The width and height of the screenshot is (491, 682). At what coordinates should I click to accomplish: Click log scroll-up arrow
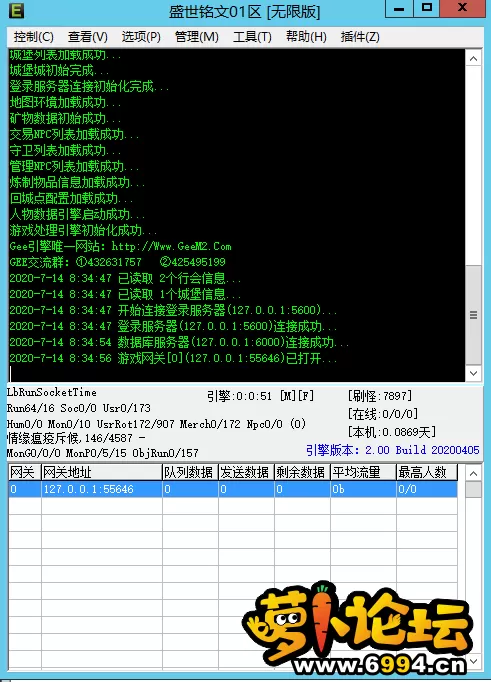pyautogui.click(x=474, y=58)
